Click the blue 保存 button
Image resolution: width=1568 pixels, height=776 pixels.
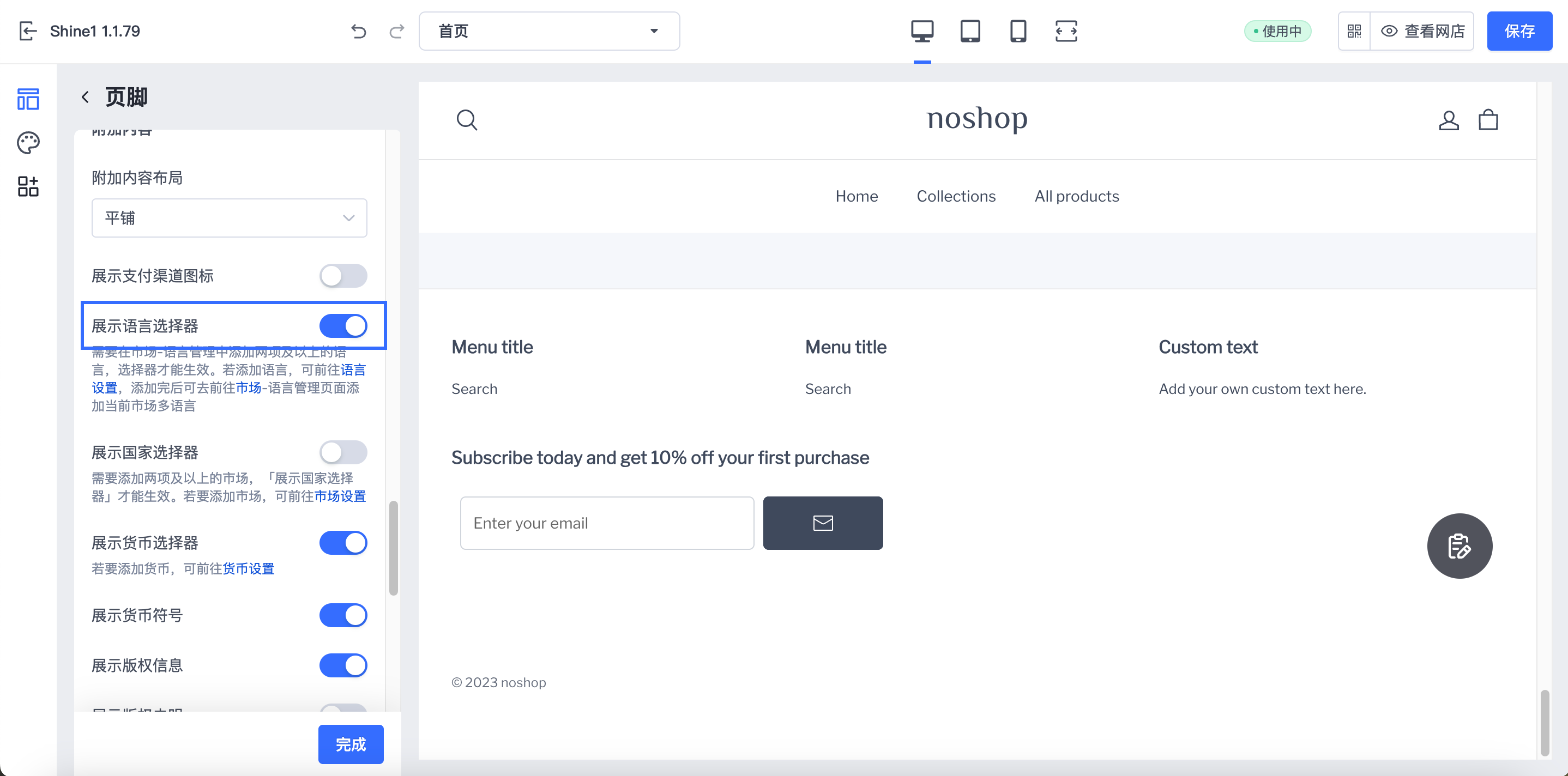point(1519,31)
